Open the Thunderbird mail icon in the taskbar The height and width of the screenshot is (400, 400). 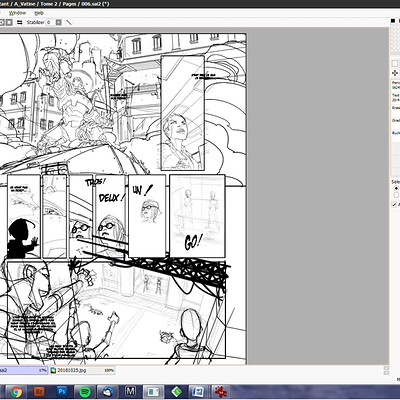[x=108, y=392]
